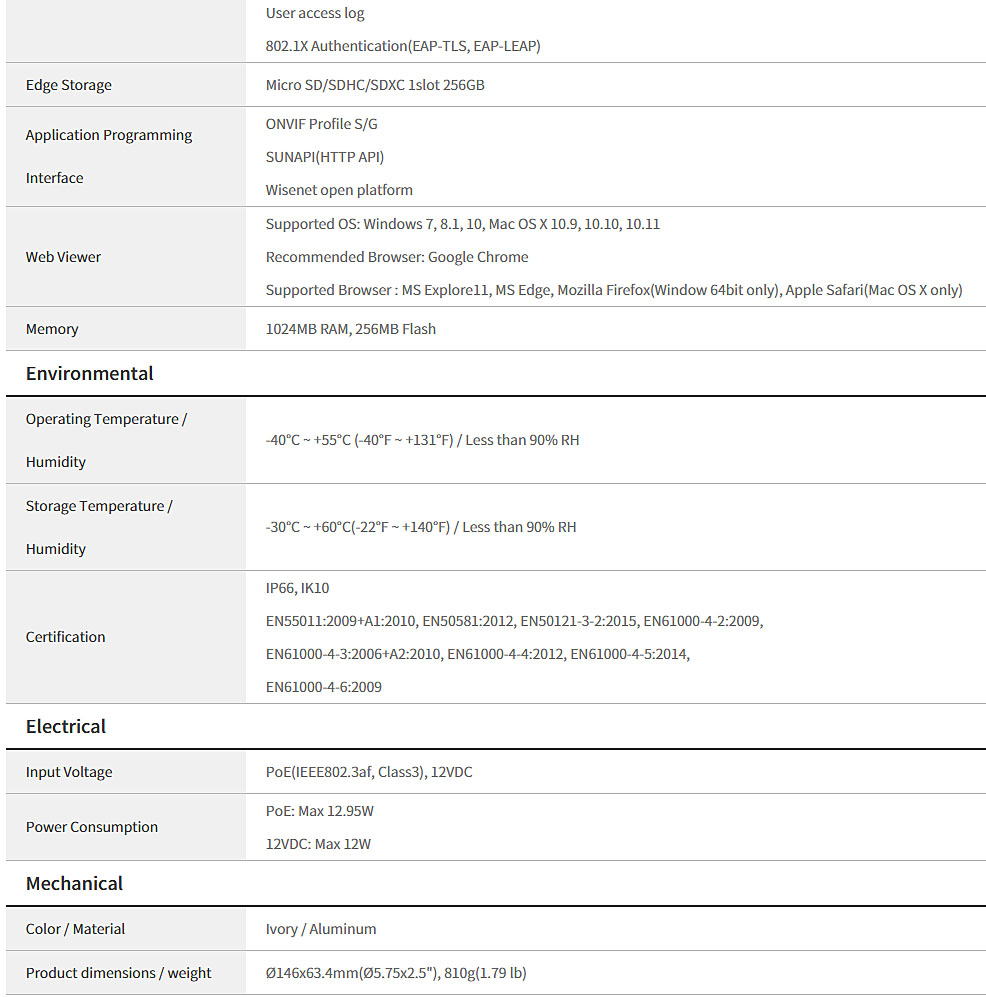The width and height of the screenshot is (986, 997).
Task: Click the Electrical section heading
Action: pyautogui.click(x=66, y=727)
